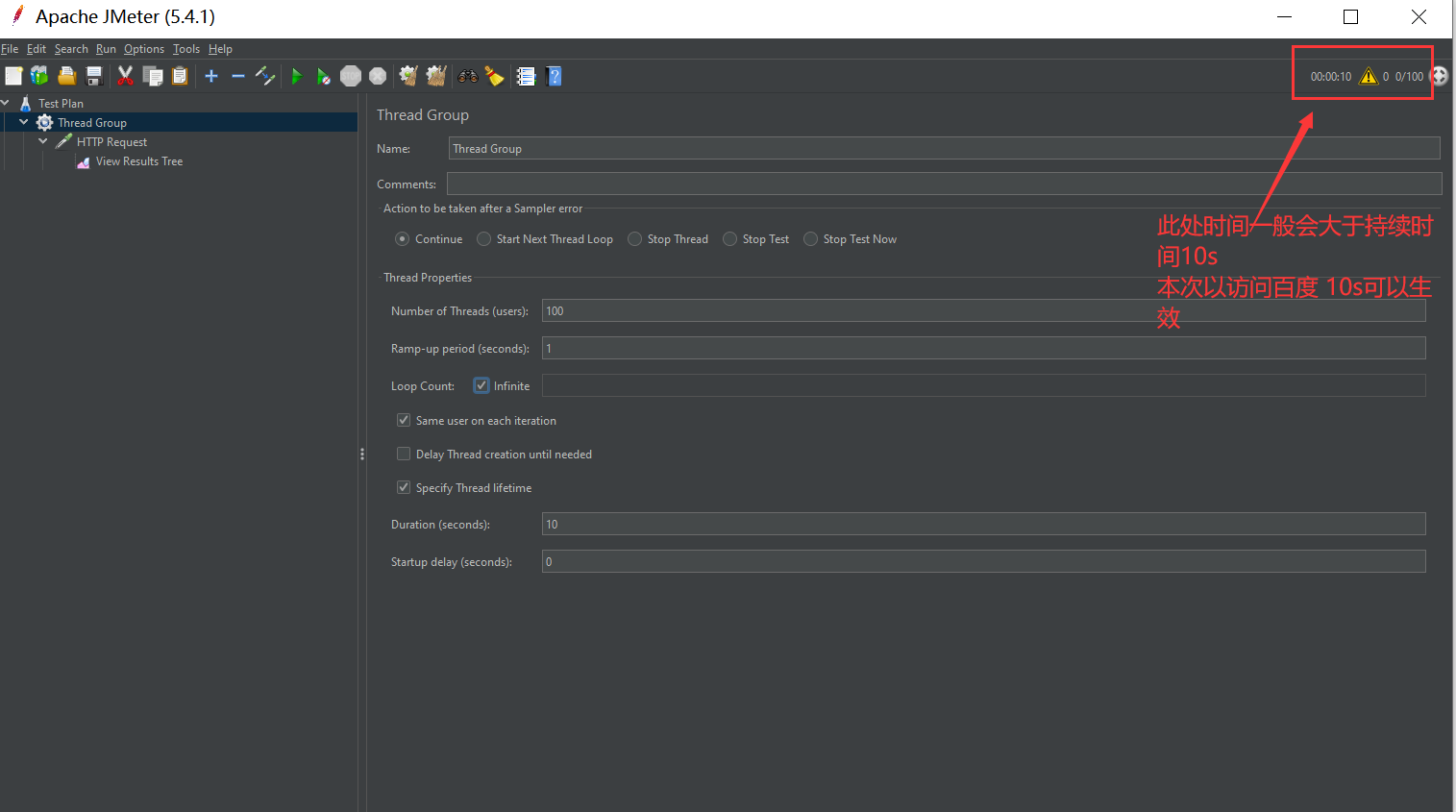The image size is (1456, 812).
Task: Click the enable/disable Toggle toolbar icon
Action: [265, 76]
